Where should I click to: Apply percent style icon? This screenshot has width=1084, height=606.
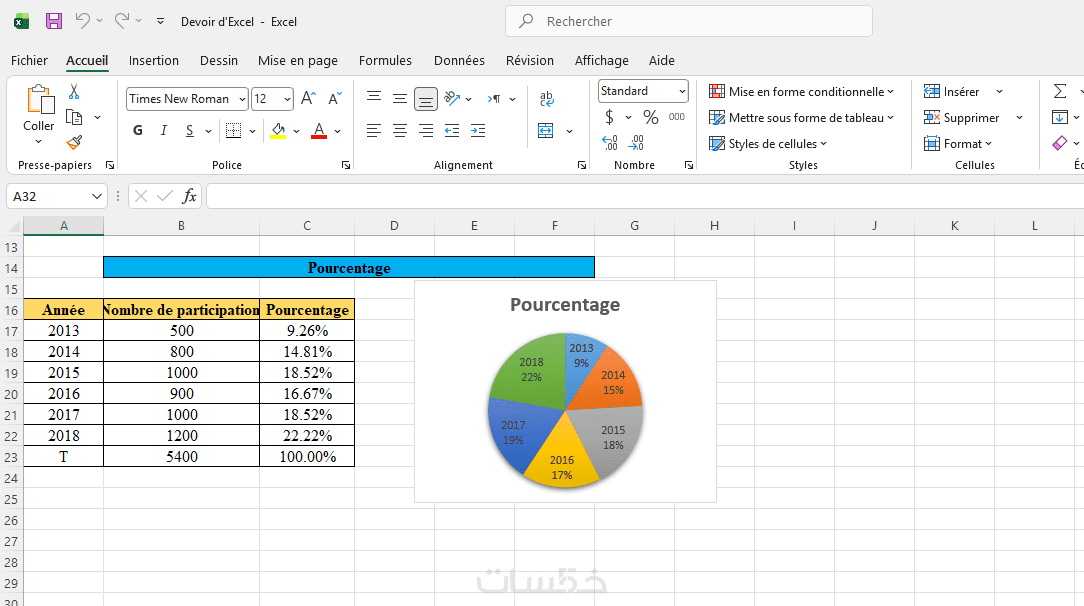pyautogui.click(x=651, y=117)
